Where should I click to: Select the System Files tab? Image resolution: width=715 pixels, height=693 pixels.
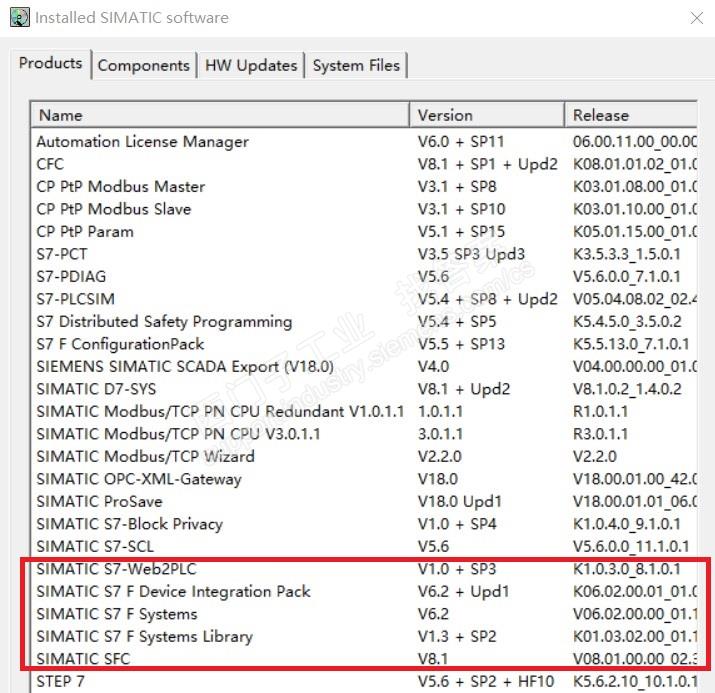point(356,66)
